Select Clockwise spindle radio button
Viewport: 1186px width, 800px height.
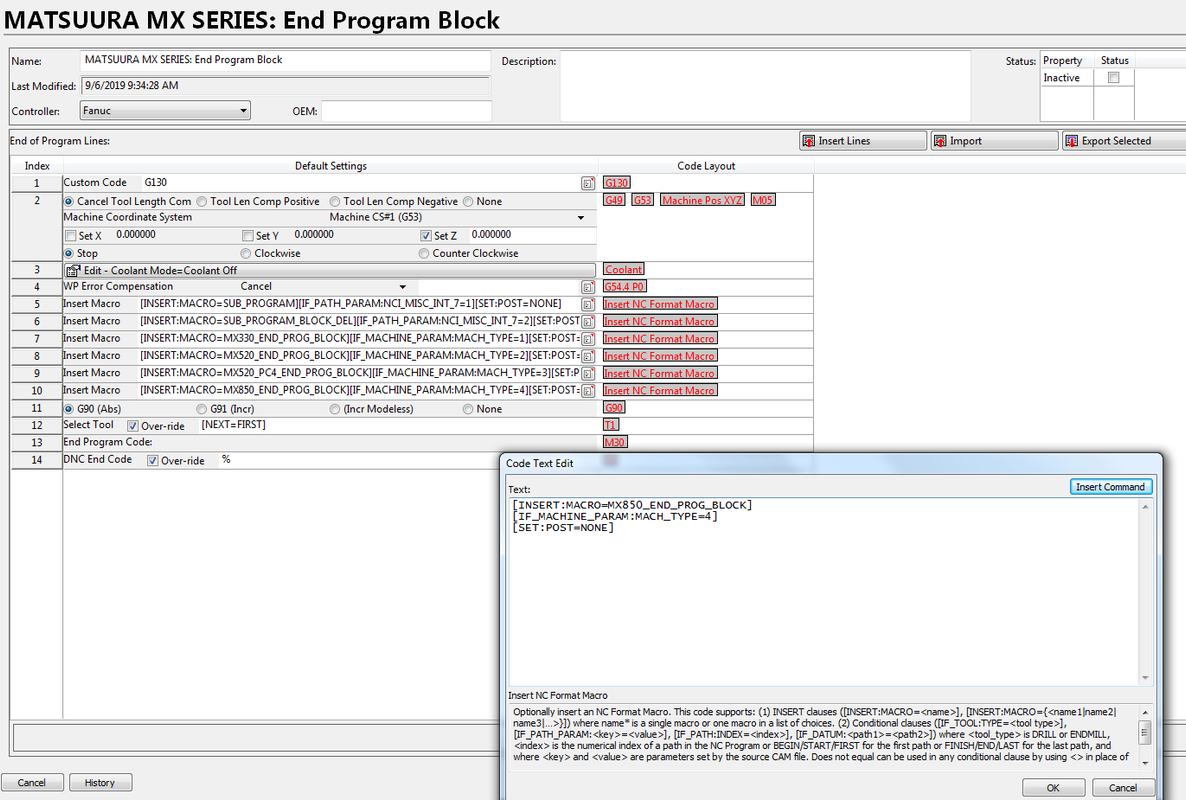coord(246,253)
